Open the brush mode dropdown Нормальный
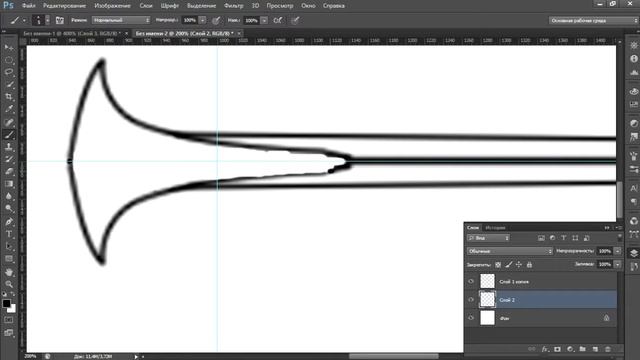The height and width of the screenshot is (360, 640). point(121,20)
